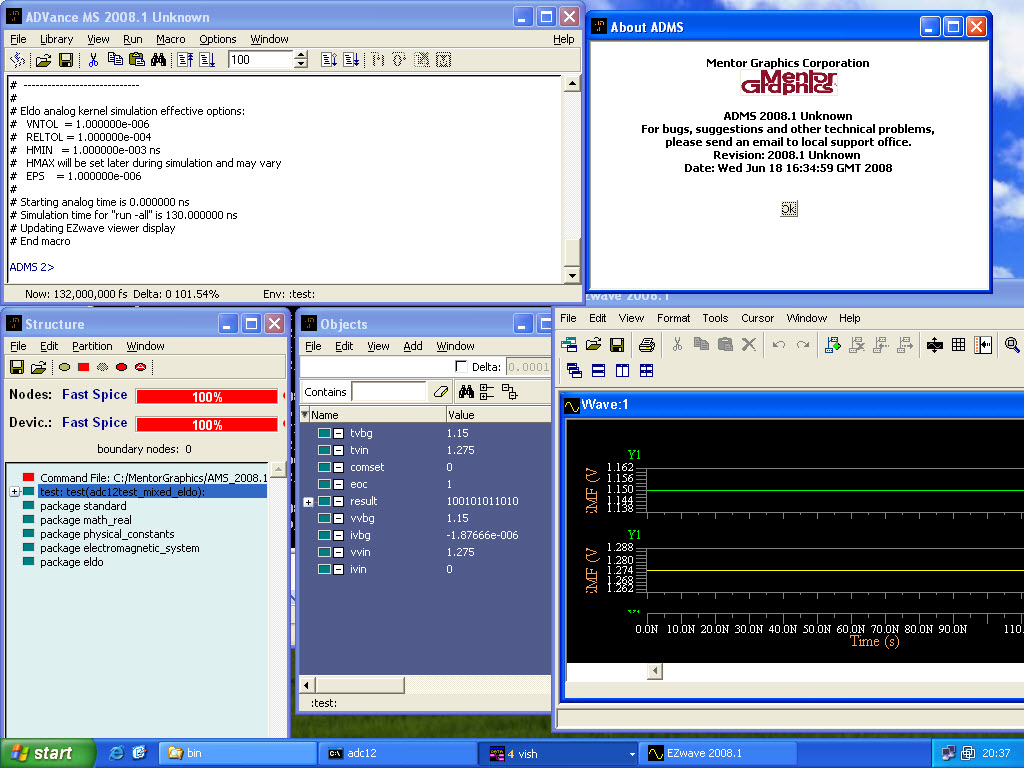
Task: Switch to adc12 command prompt in taskbar
Action: pyautogui.click(x=398, y=753)
